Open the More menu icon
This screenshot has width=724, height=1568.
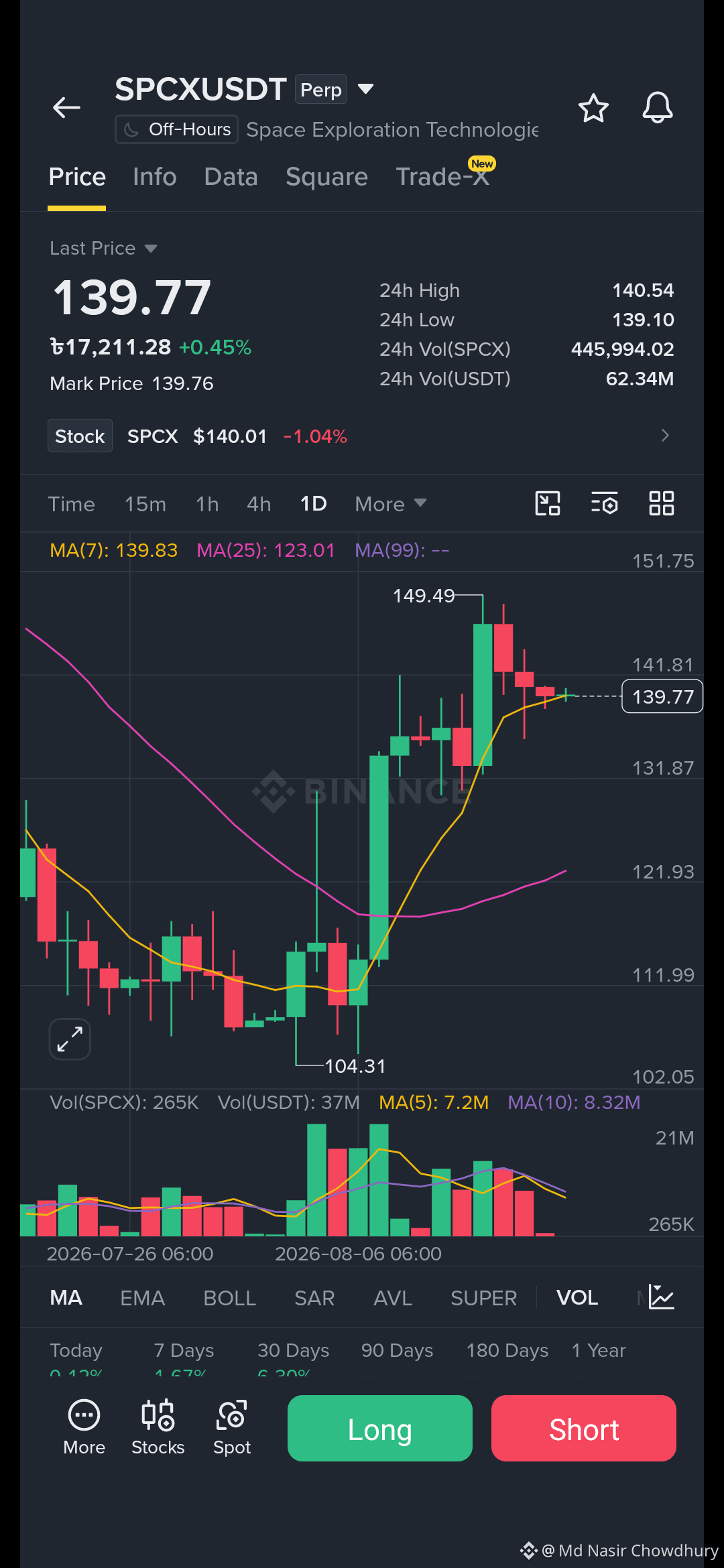pos(84,1428)
